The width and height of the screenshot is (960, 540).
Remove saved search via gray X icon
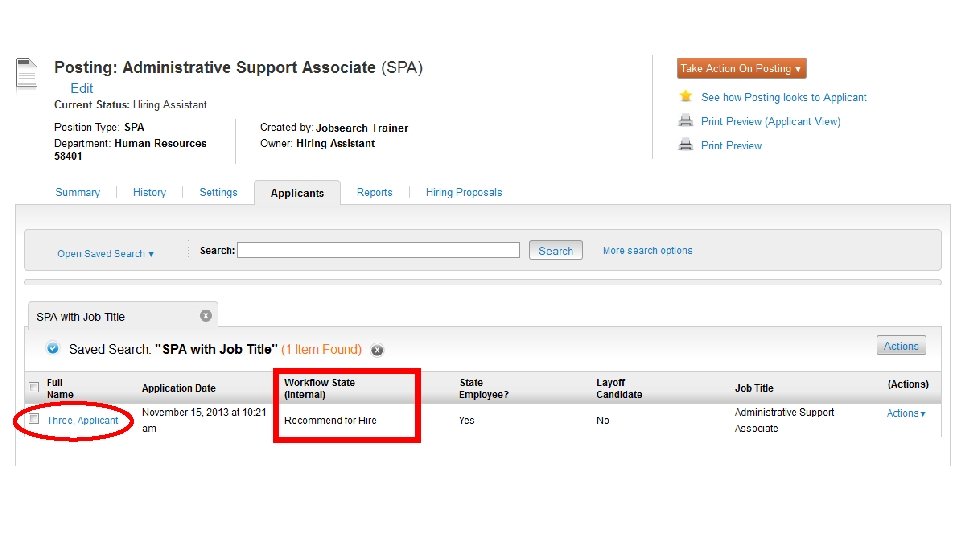[x=377, y=350]
